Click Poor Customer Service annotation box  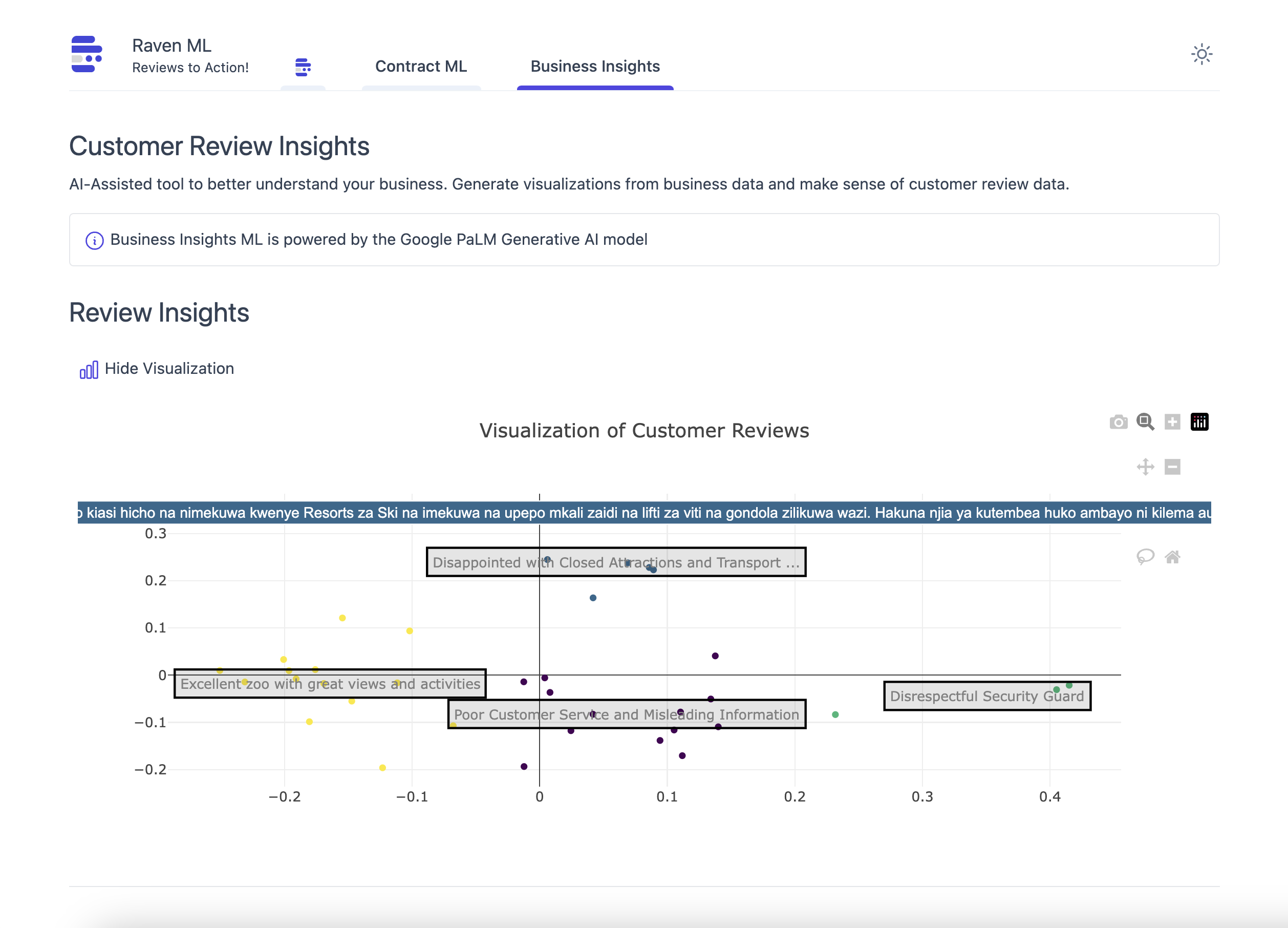click(626, 714)
